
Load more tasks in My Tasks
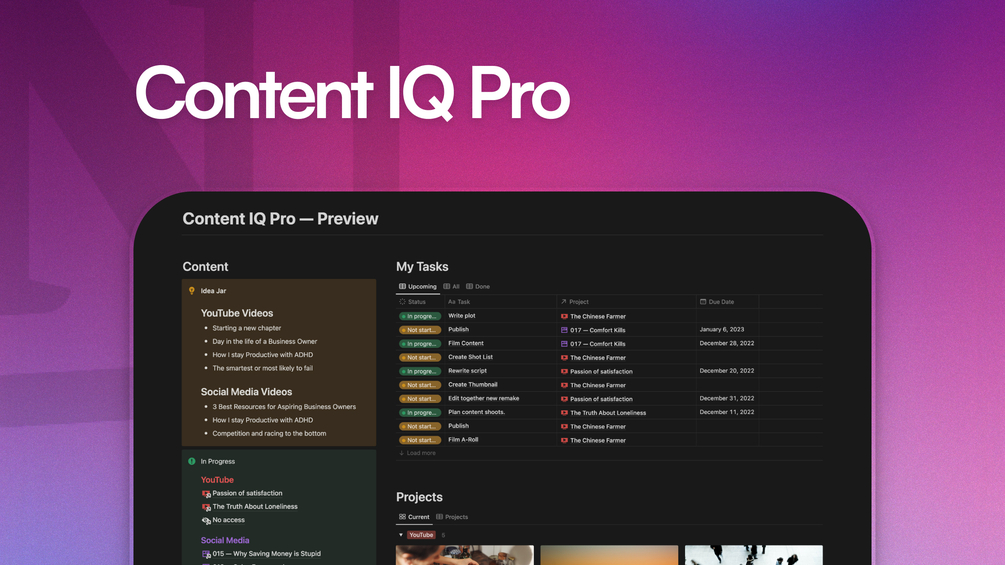(417, 453)
